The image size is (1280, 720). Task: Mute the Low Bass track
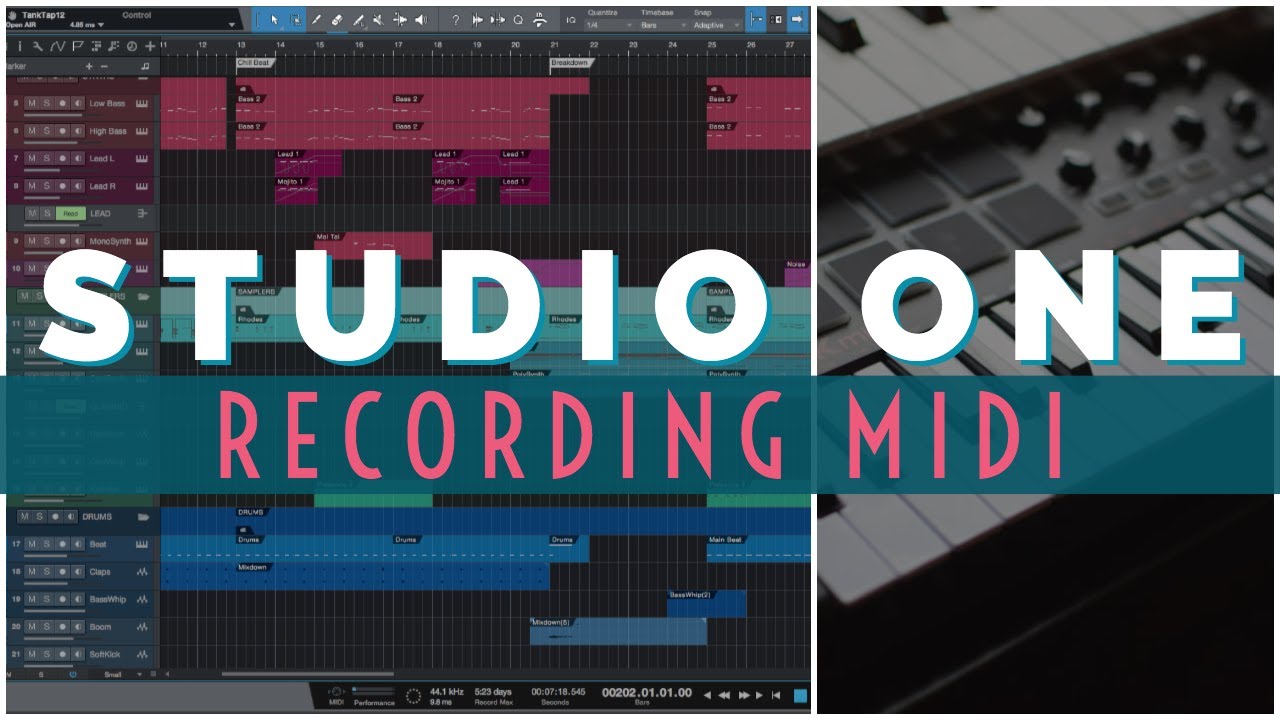tap(31, 103)
